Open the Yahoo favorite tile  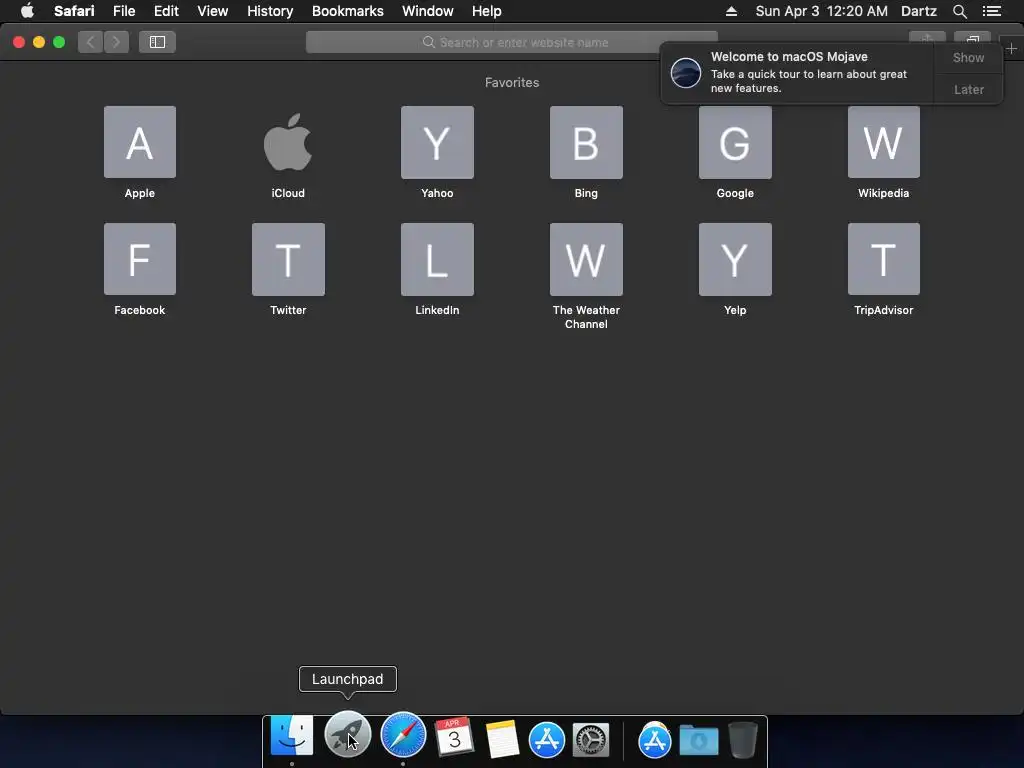437,142
